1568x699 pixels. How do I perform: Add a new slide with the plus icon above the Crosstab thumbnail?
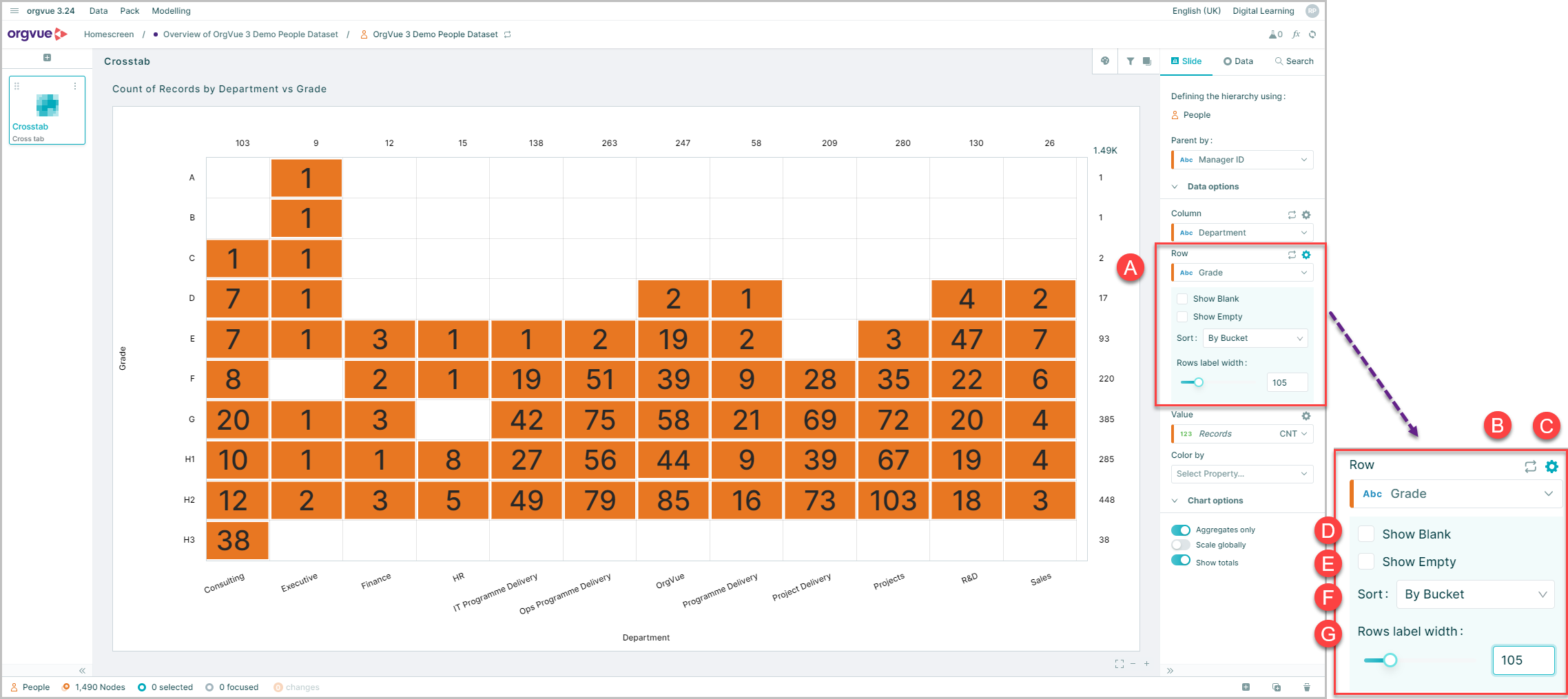[x=47, y=57]
